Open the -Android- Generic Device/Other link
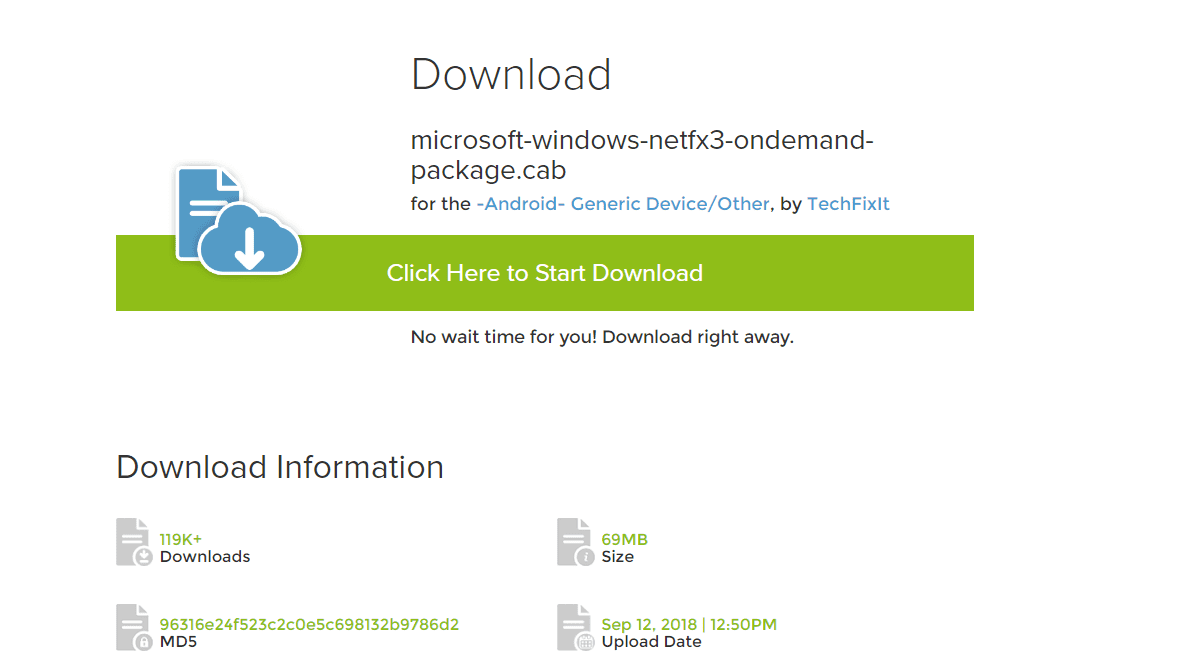 623,204
